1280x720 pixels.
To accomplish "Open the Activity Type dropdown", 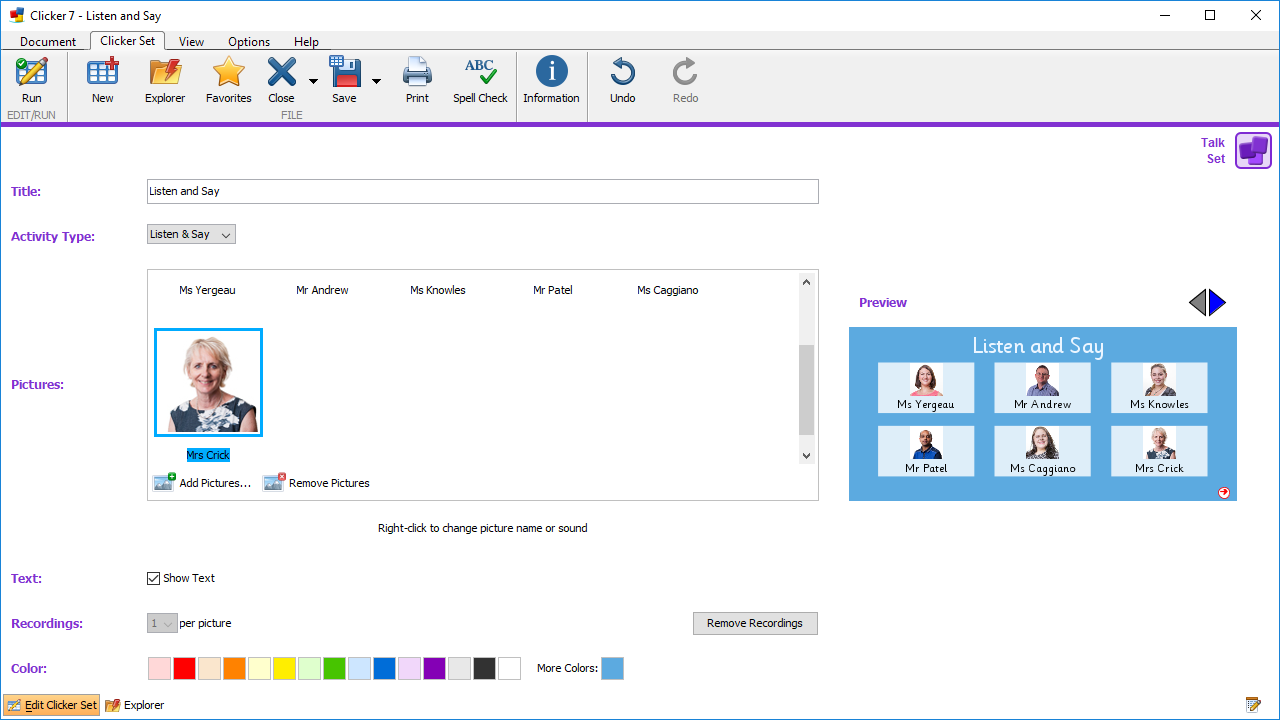I will click(191, 234).
